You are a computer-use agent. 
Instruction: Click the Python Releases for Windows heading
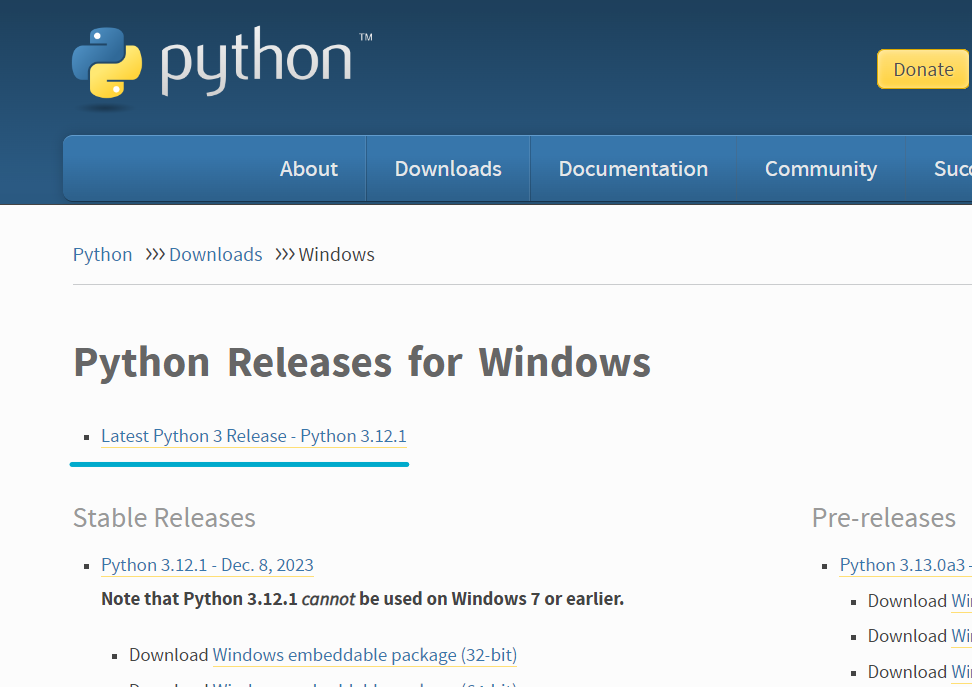[x=362, y=362]
